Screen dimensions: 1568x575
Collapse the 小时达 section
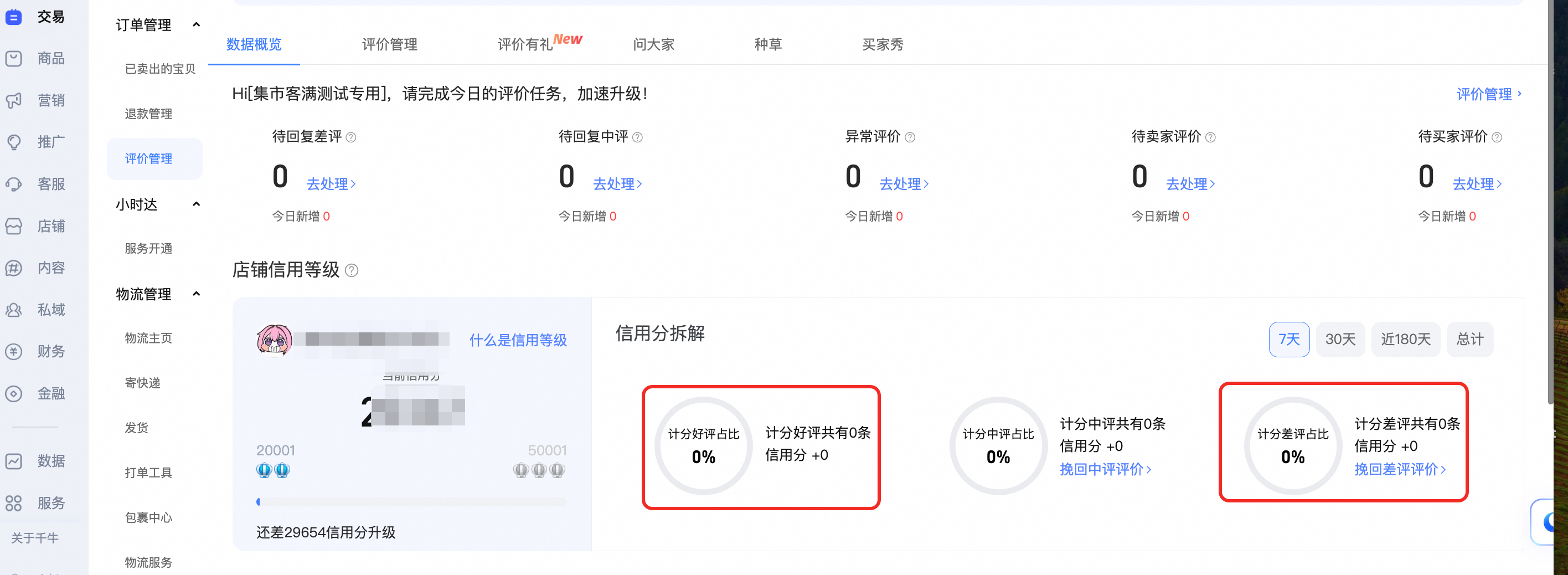[196, 204]
